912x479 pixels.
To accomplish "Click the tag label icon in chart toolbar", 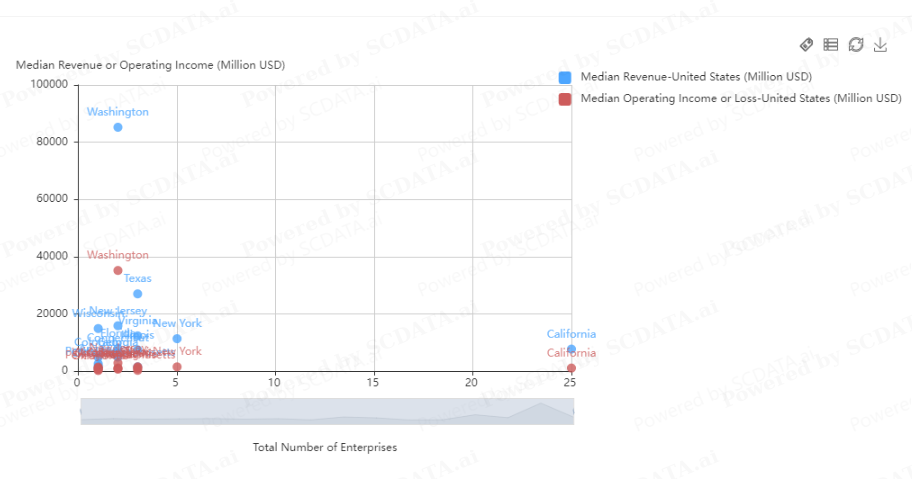I will [x=806, y=45].
